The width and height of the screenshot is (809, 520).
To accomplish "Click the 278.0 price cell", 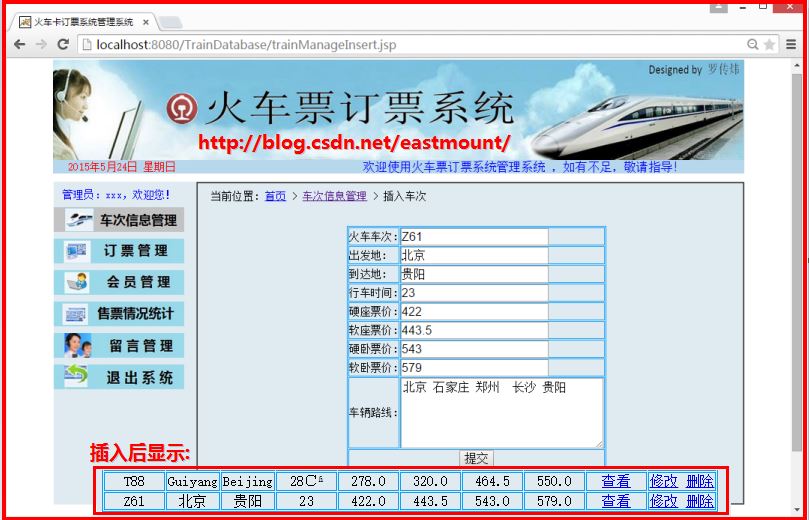I will coord(368,481).
